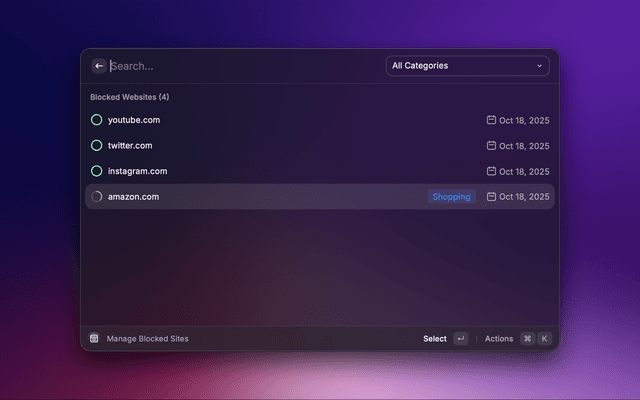640x400 pixels.
Task: Click the amazon.com status circle icon
Action: [96, 197]
